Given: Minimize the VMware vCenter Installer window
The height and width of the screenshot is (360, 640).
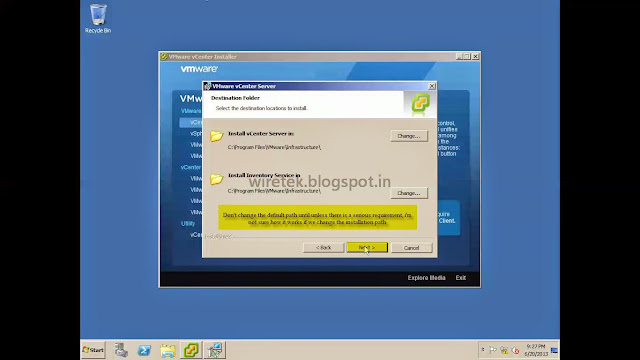Looking at the screenshot, I should (459, 57).
